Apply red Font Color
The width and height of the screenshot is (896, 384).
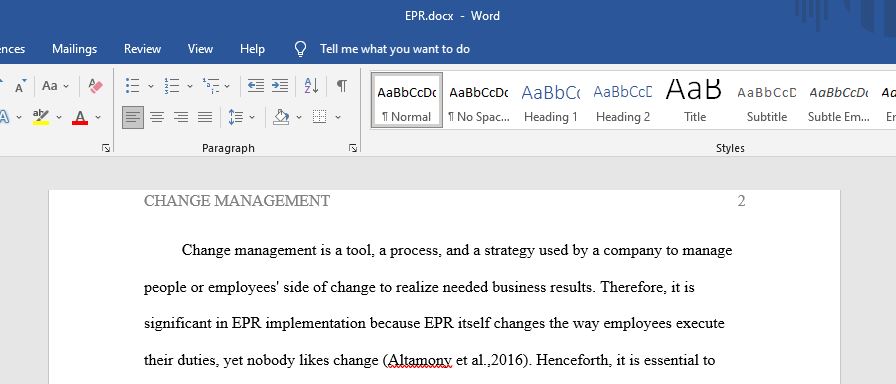pos(80,117)
